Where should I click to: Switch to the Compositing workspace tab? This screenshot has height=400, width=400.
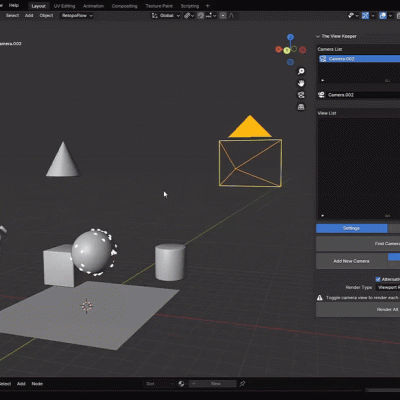tap(124, 6)
